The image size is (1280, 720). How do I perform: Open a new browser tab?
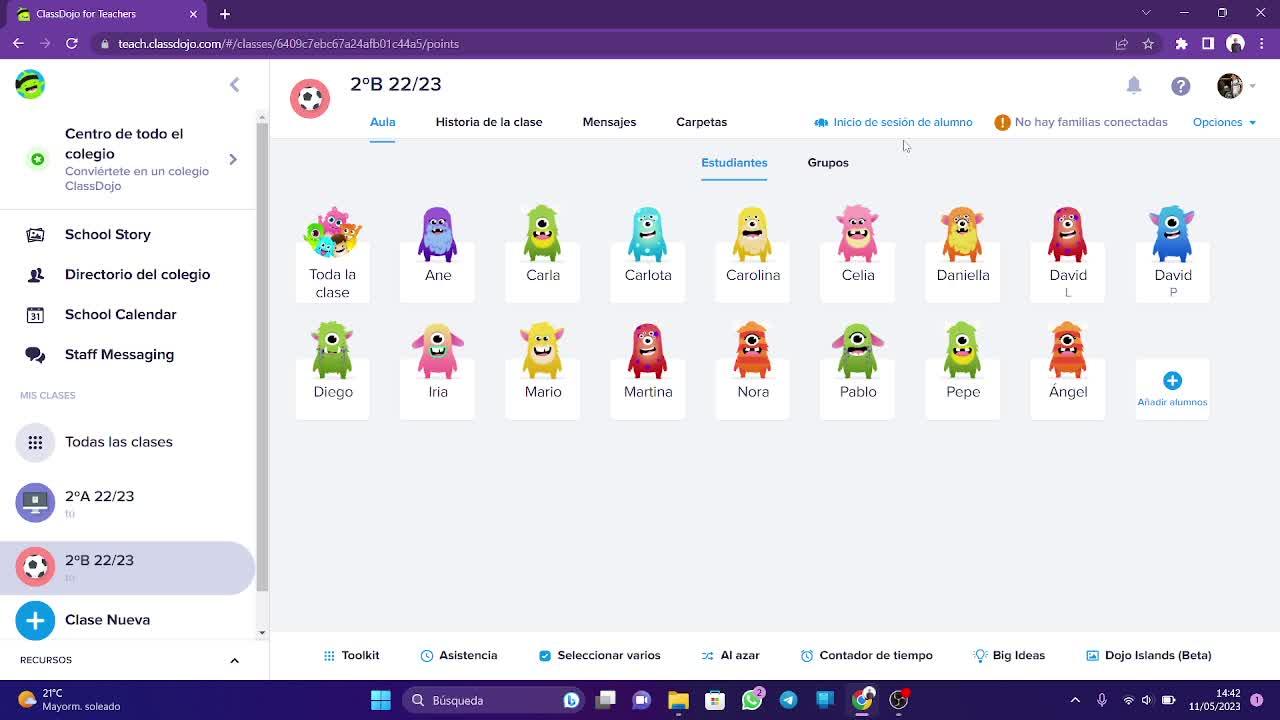225,14
